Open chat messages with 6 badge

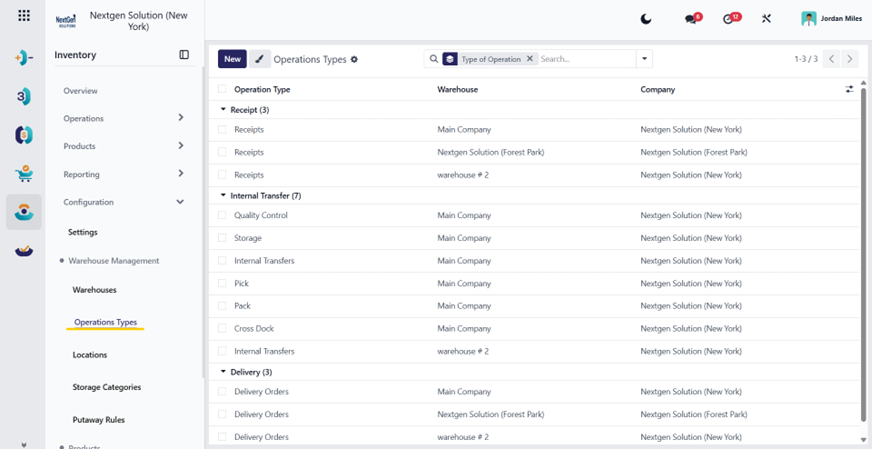pyautogui.click(x=693, y=18)
